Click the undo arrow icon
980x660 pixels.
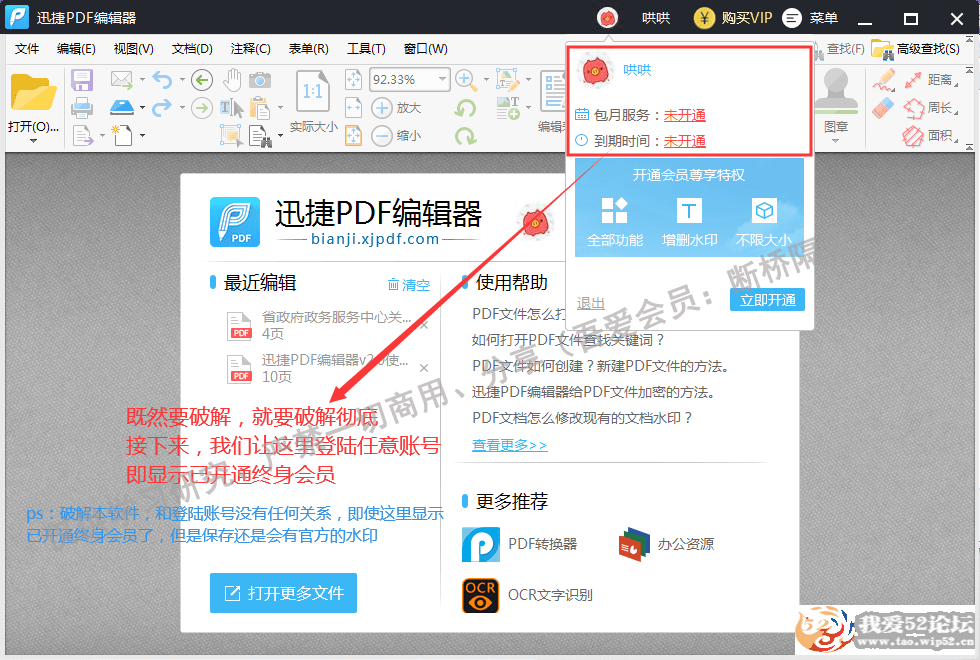162,79
